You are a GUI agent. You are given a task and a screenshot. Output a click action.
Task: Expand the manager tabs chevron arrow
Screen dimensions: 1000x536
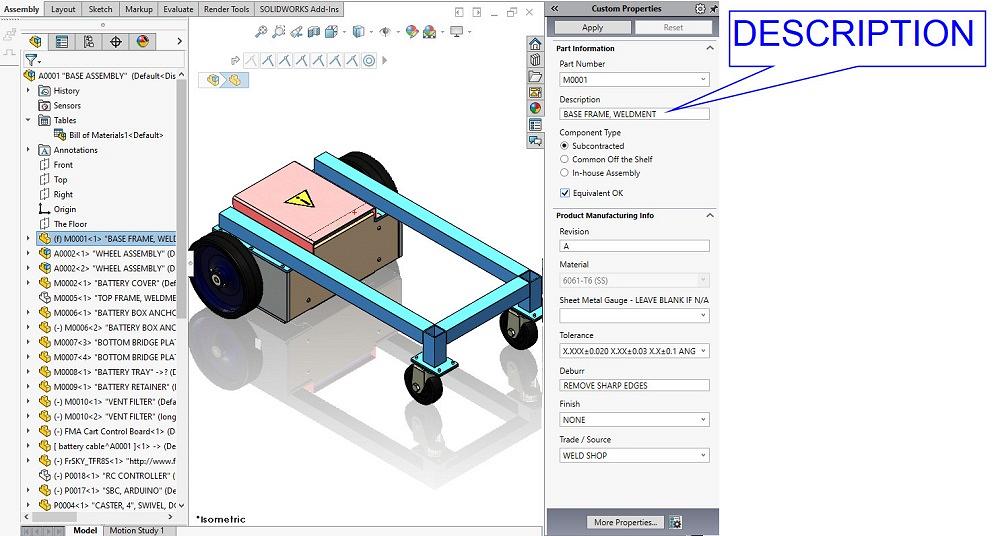pyautogui.click(x=179, y=41)
